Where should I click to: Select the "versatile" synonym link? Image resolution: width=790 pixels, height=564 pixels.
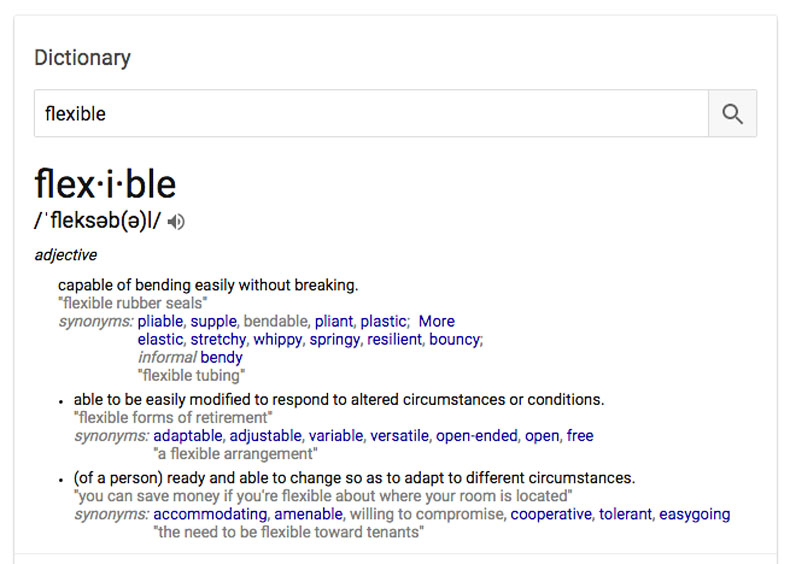(x=400, y=435)
